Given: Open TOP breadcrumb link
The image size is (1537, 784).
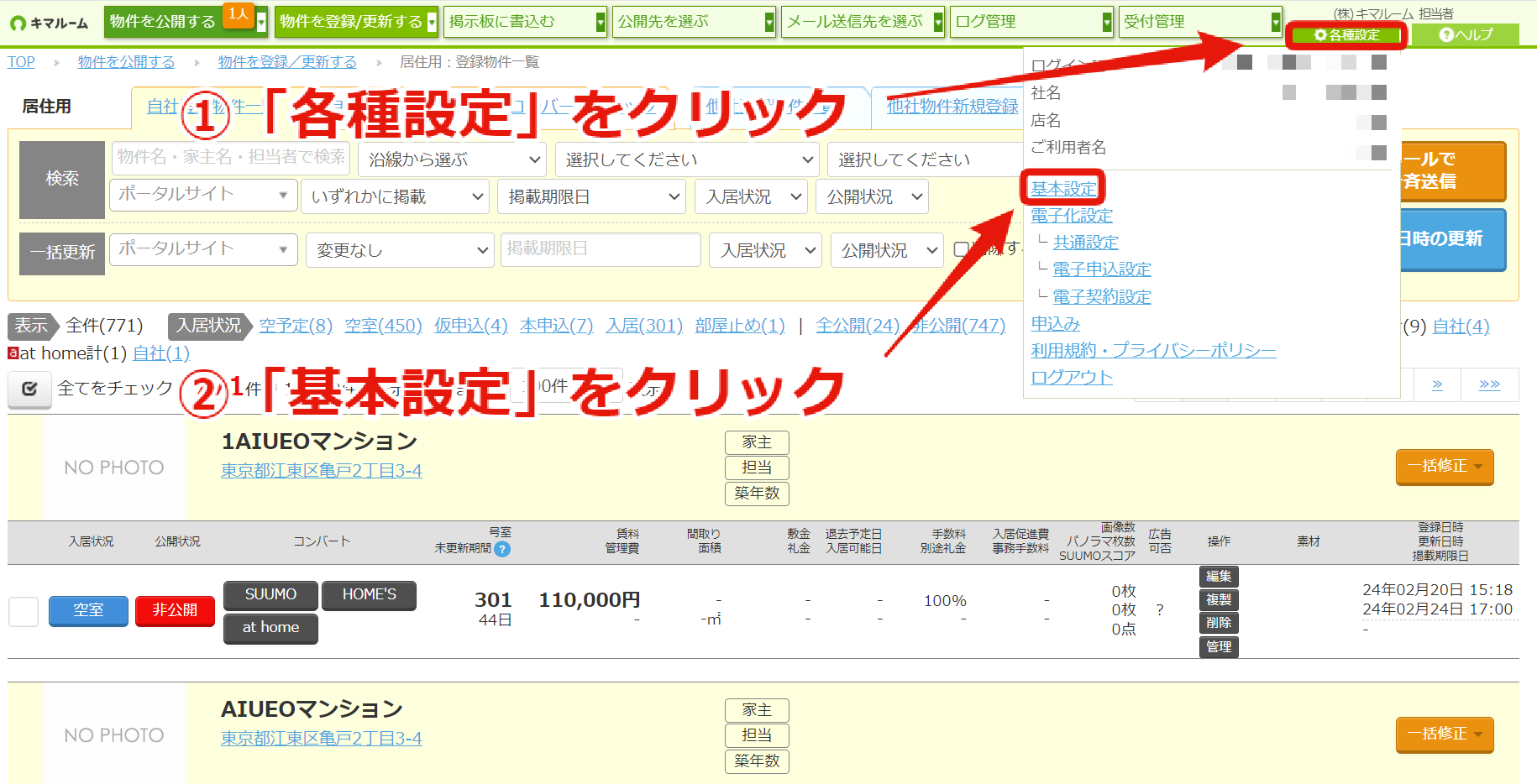Looking at the screenshot, I should click(21, 62).
